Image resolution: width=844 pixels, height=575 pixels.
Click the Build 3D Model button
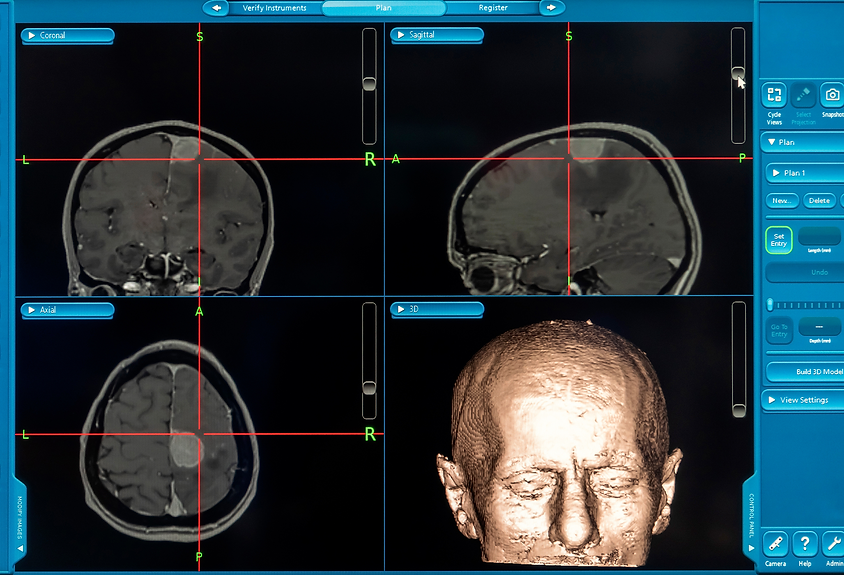point(806,371)
